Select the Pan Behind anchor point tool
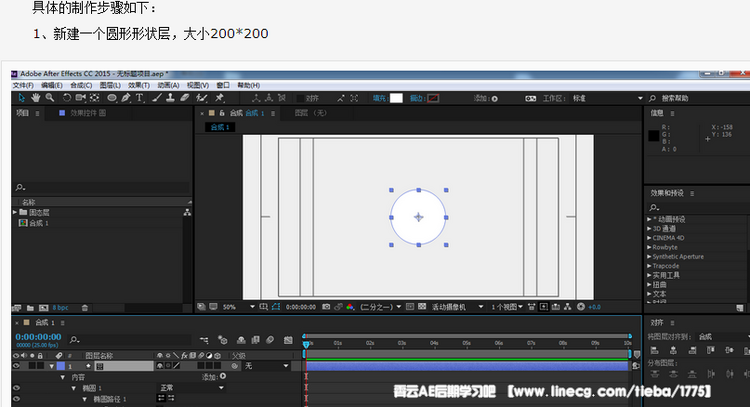This screenshot has height=407, width=750. click(95, 98)
